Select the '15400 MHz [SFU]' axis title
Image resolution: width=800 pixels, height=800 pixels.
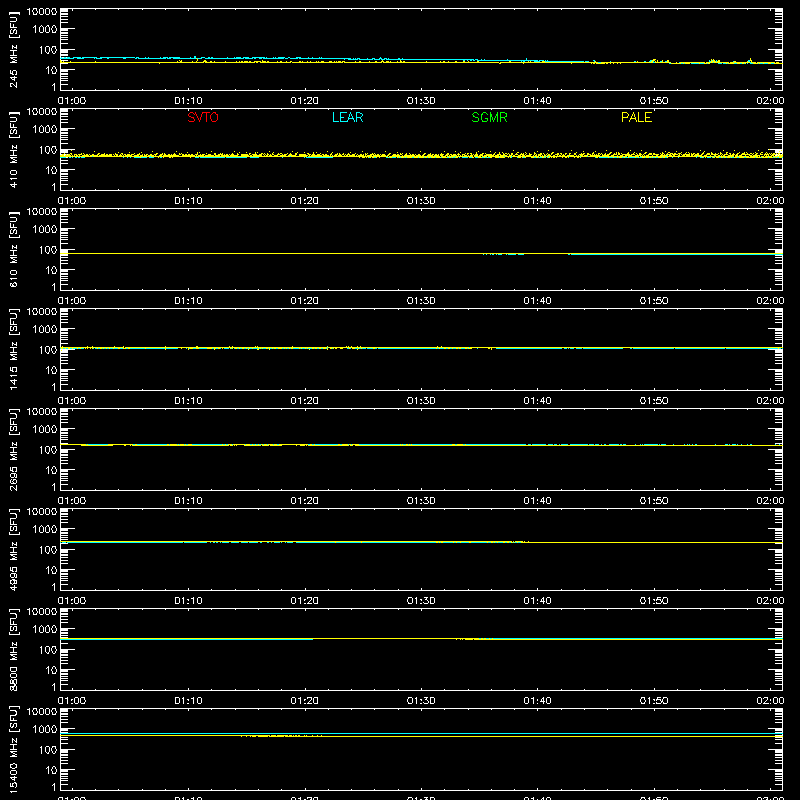pos(14,749)
